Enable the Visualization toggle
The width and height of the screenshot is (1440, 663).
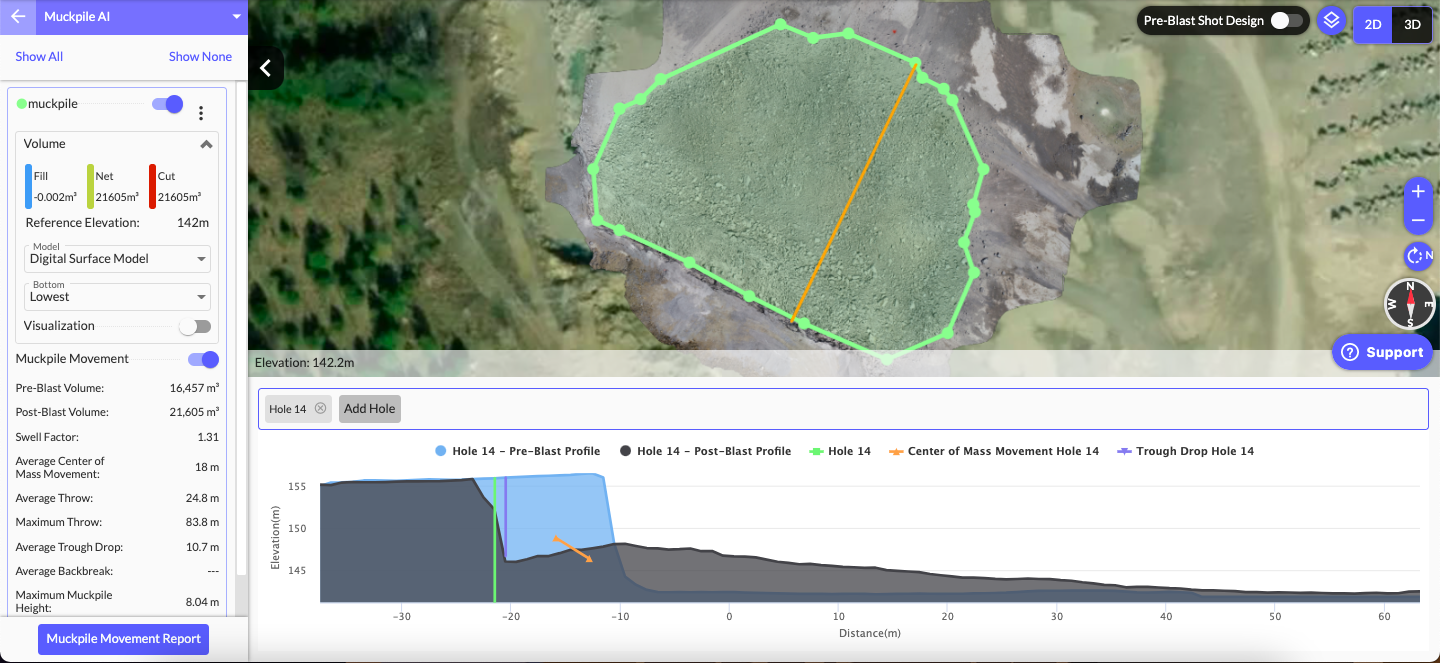click(x=195, y=326)
